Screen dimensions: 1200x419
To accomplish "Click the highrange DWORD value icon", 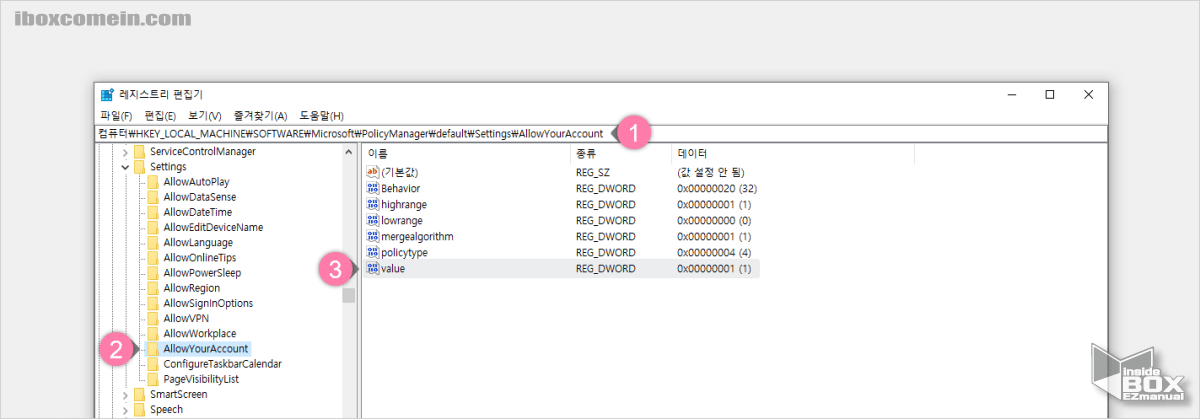I will coord(373,204).
